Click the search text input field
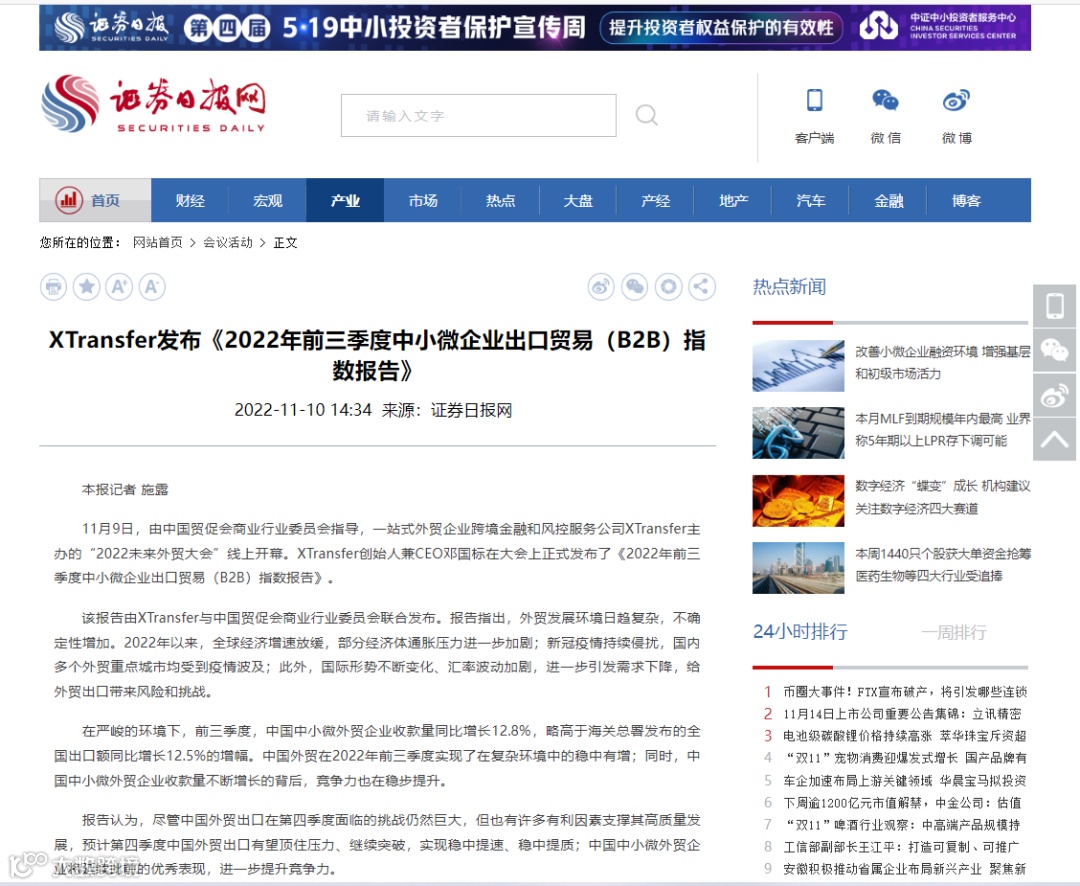The height and width of the screenshot is (886, 1080). (x=478, y=115)
